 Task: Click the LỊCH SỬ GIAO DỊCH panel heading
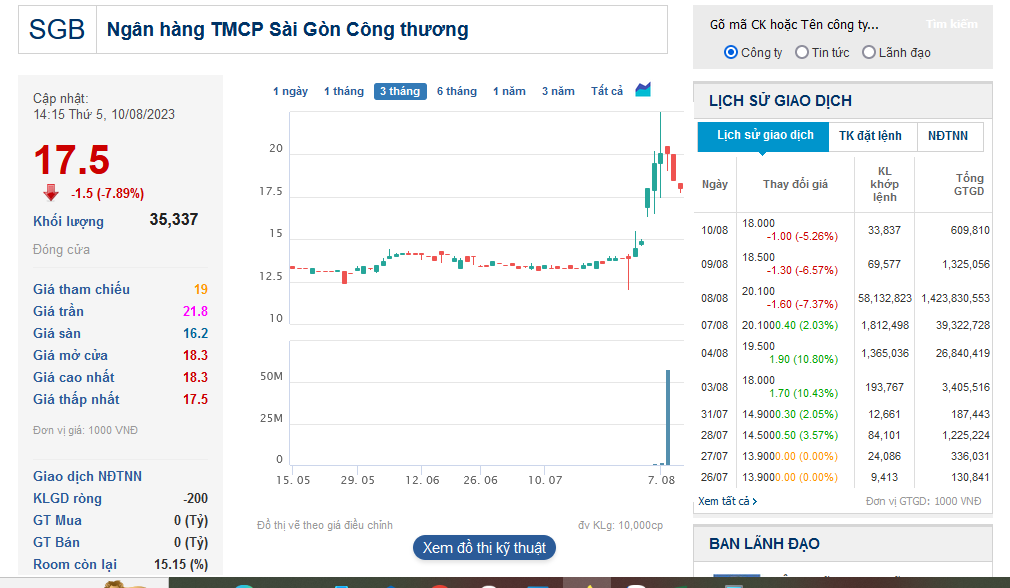[780, 101]
